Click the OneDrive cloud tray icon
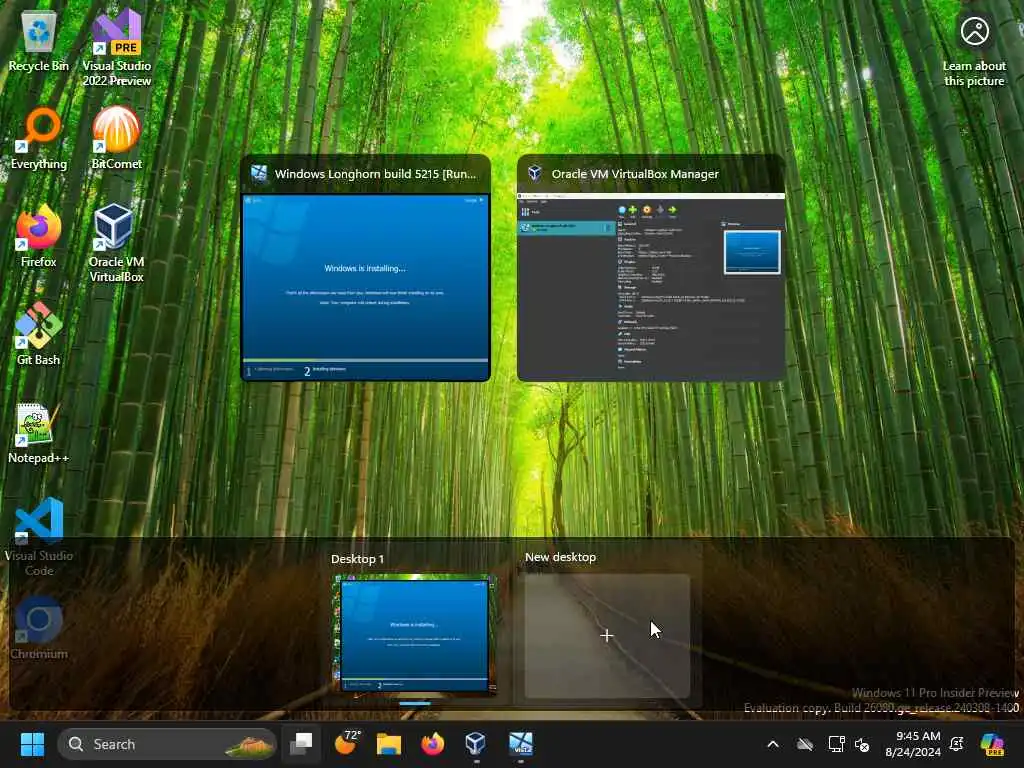This screenshot has height=768, width=1024. pyautogui.click(x=805, y=744)
